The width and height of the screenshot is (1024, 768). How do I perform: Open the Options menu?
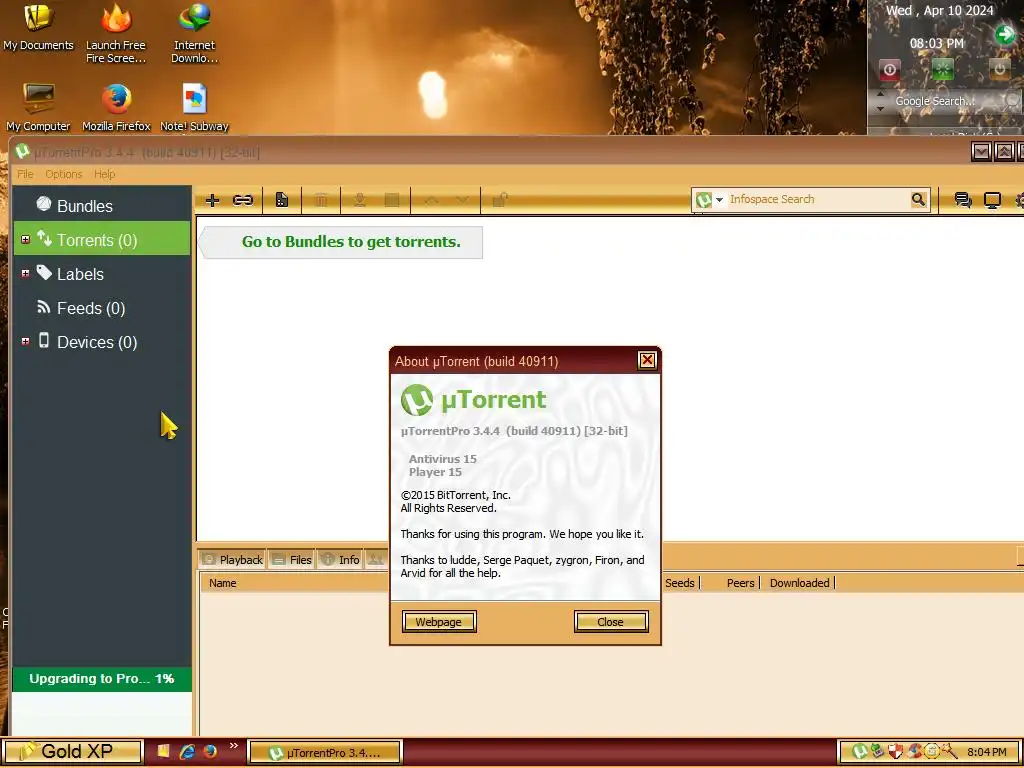pyautogui.click(x=63, y=174)
